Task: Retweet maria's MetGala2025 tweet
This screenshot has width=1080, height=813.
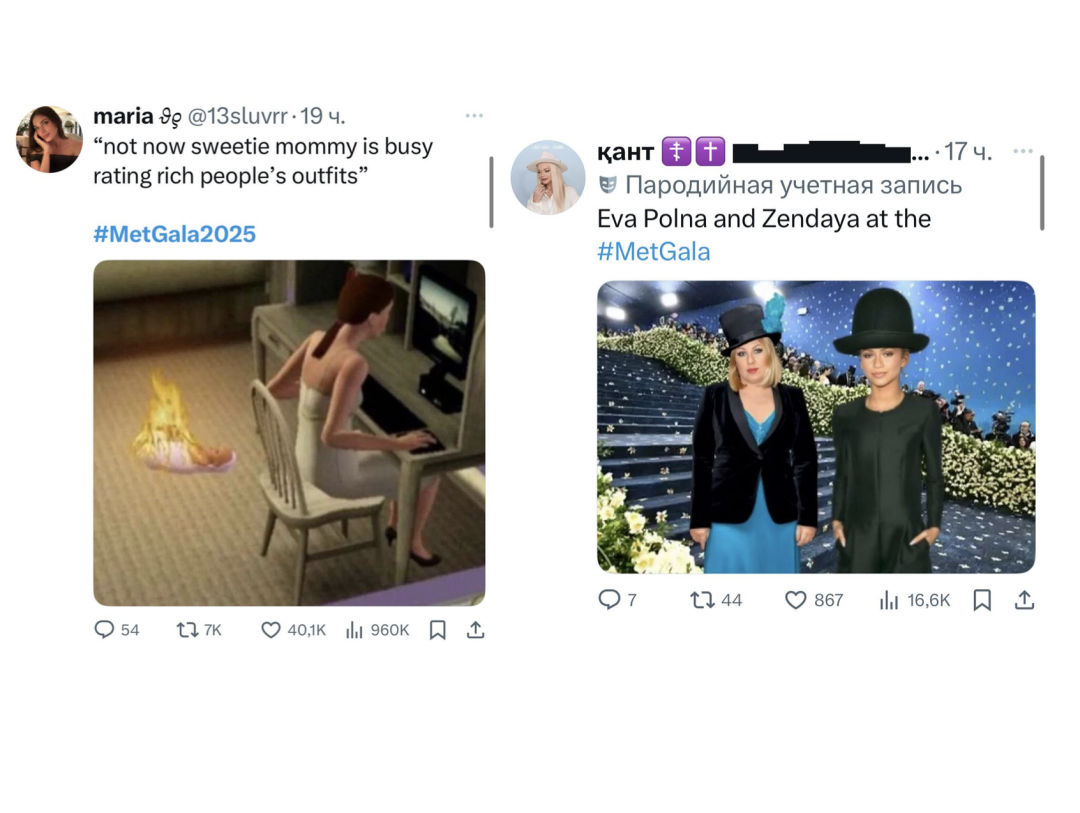Action: coord(186,630)
